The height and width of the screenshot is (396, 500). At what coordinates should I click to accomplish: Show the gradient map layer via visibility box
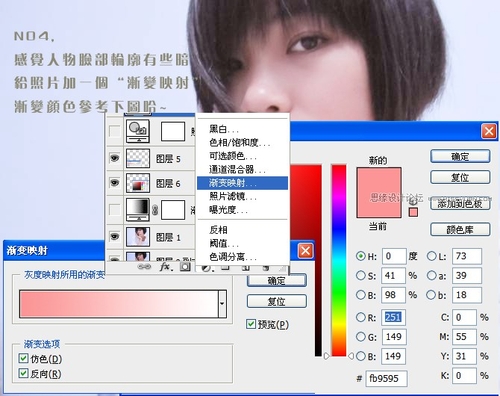pos(115,210)
